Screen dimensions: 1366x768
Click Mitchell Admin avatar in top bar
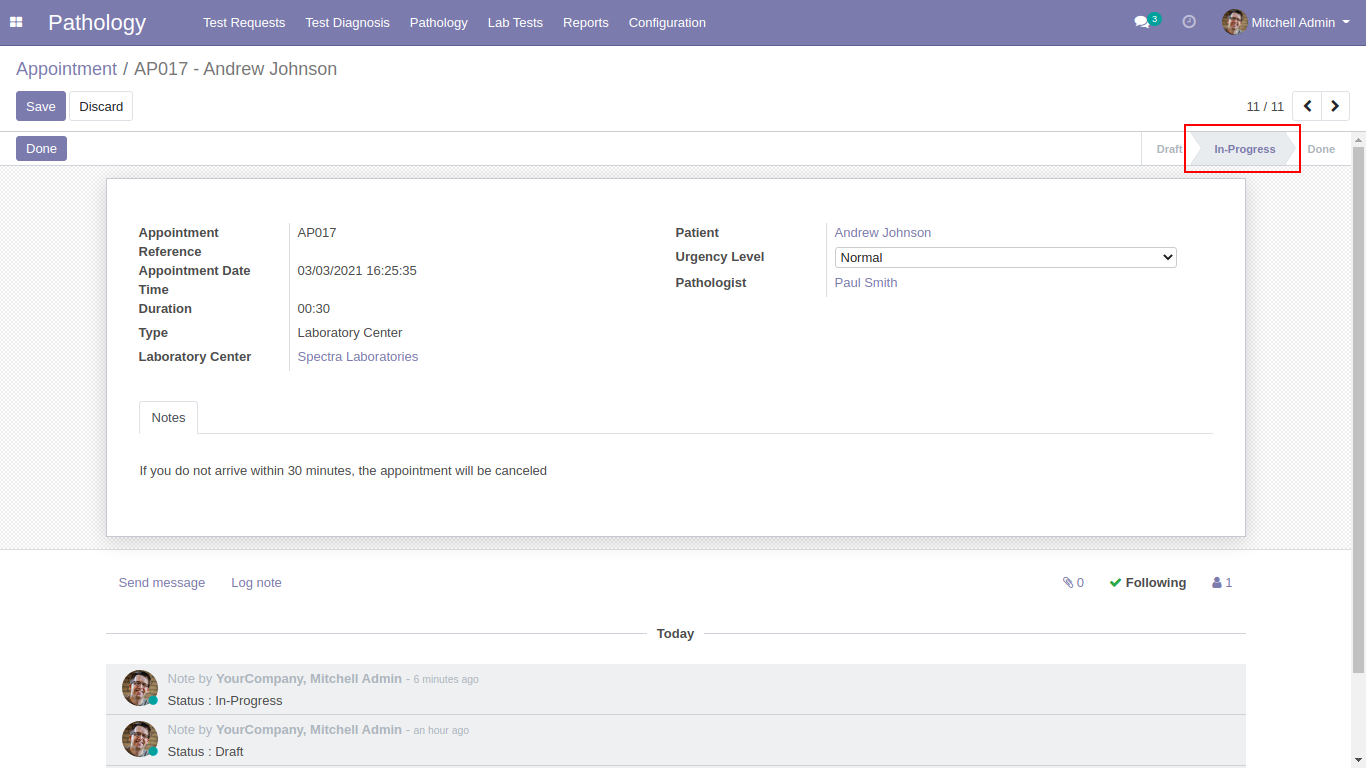pos(1234,22)
